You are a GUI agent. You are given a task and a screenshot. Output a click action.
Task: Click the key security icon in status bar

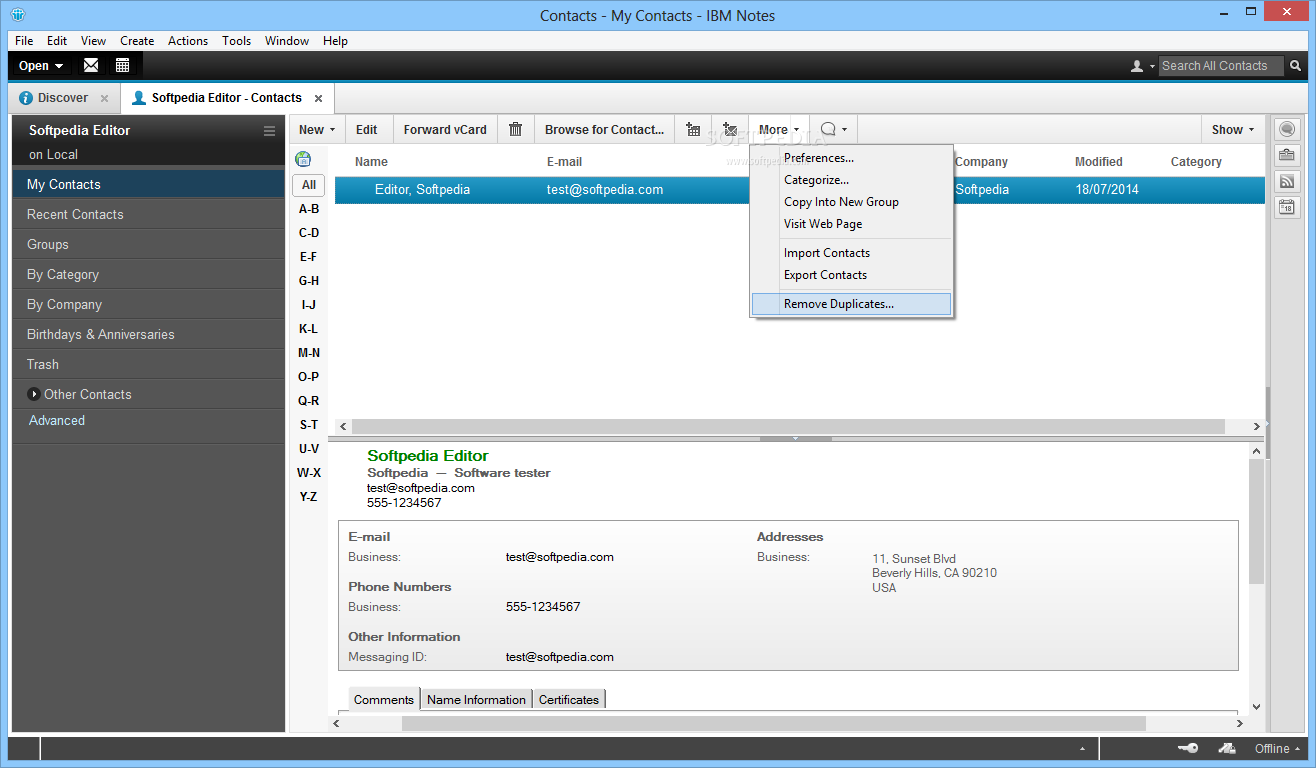click(x=1187, y=748)
